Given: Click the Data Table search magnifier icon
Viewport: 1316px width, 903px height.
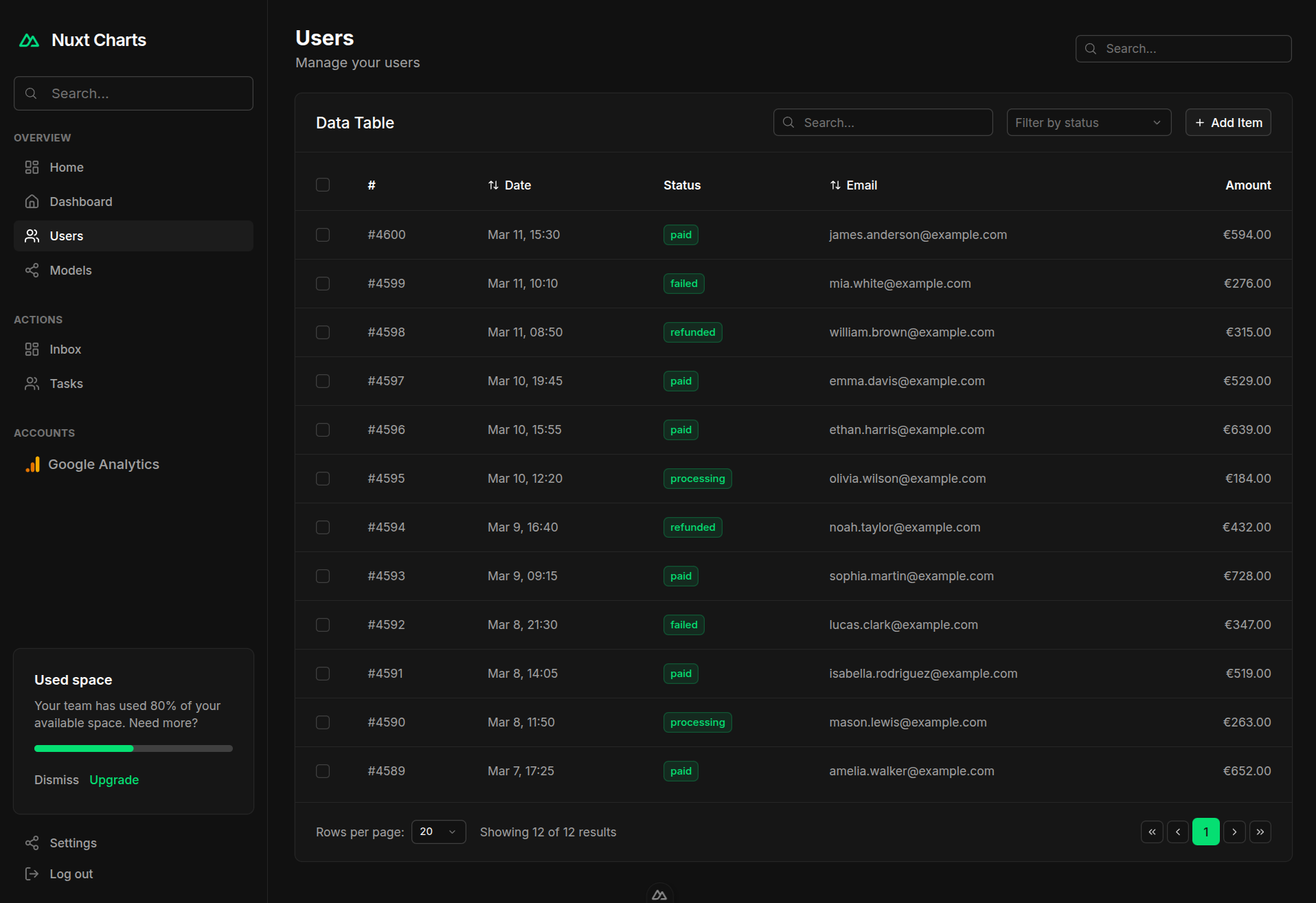Looking at the screenshot, I should [789, 122].
